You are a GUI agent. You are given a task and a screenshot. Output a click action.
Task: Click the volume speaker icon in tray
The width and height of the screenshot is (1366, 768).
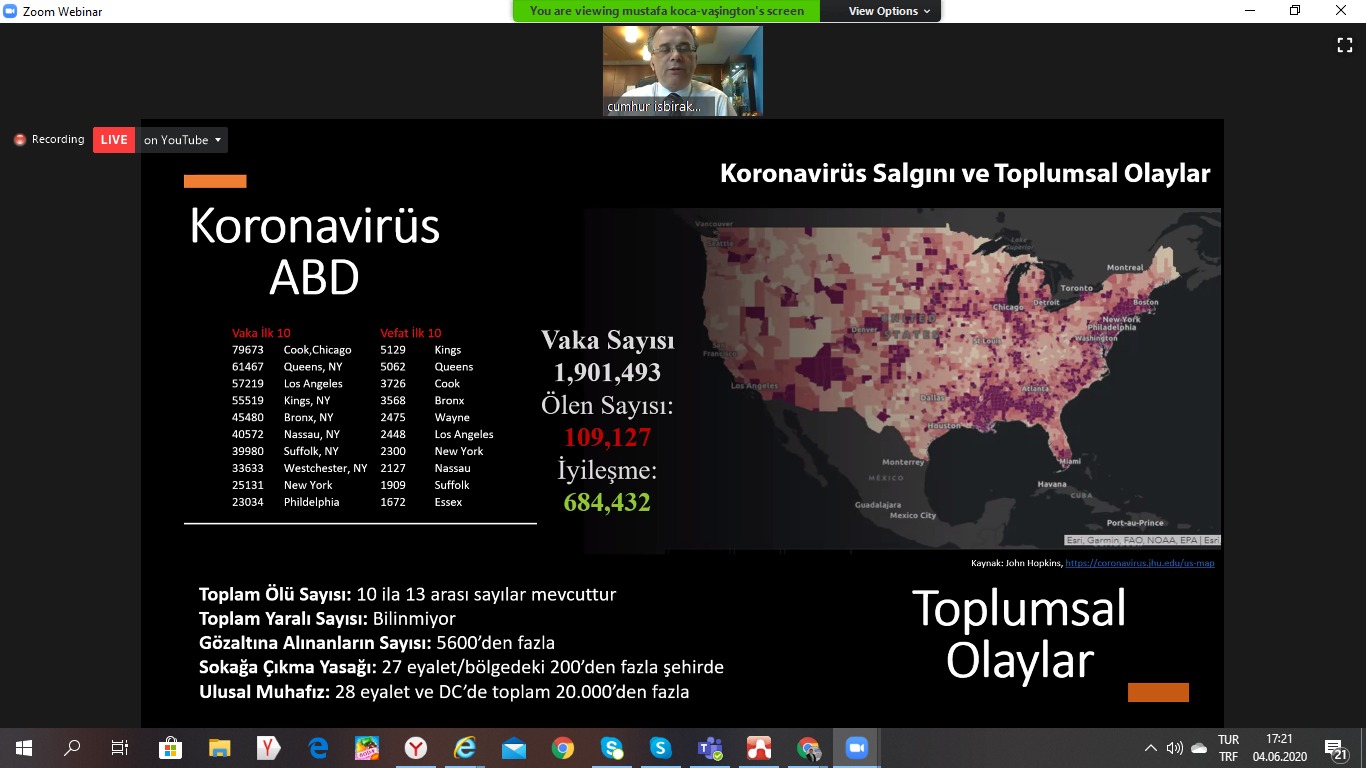click(x=1175, y=748)
